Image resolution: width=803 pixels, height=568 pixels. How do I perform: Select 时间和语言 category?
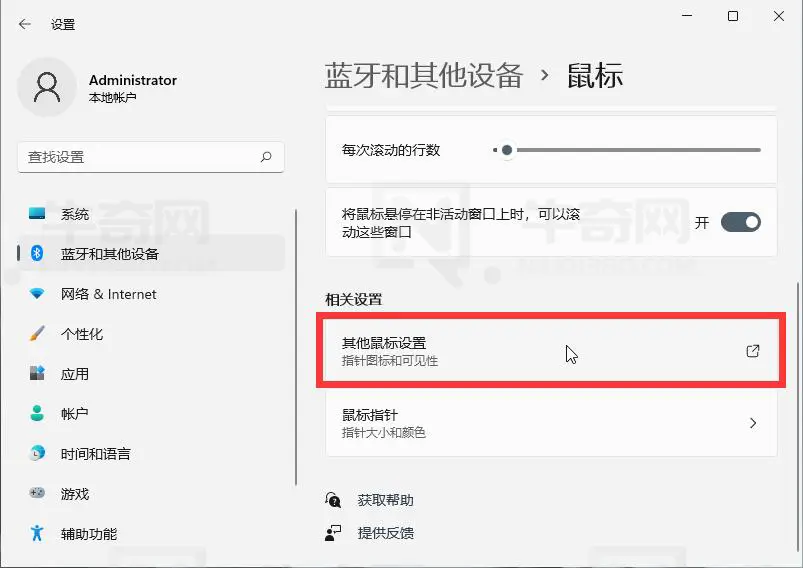151,454
